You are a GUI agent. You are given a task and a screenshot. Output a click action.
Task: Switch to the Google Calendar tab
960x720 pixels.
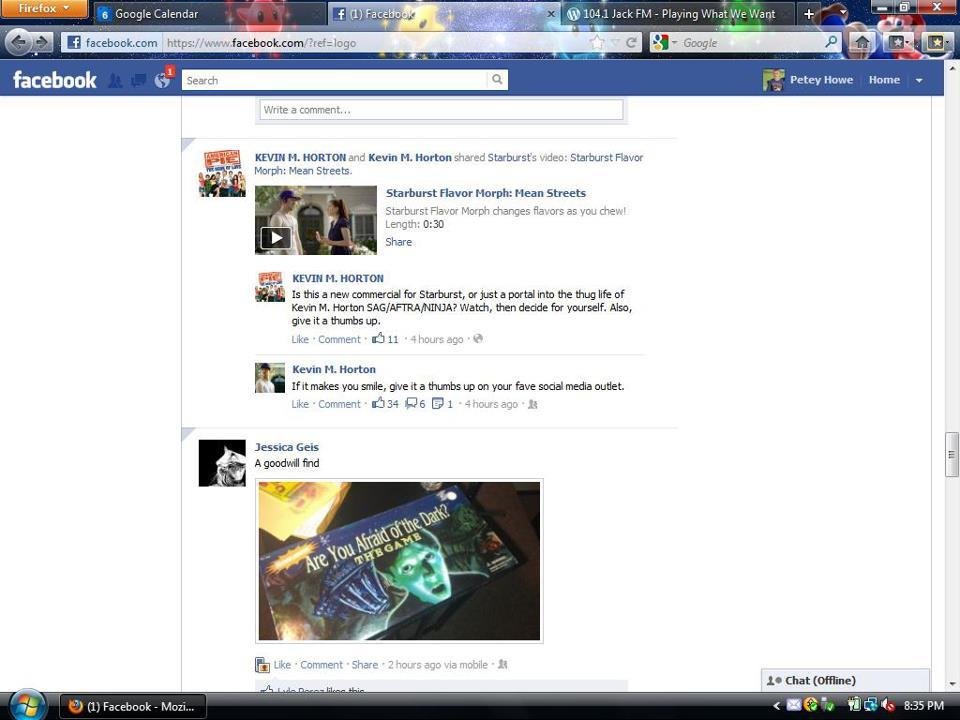(x=209, y=14)
